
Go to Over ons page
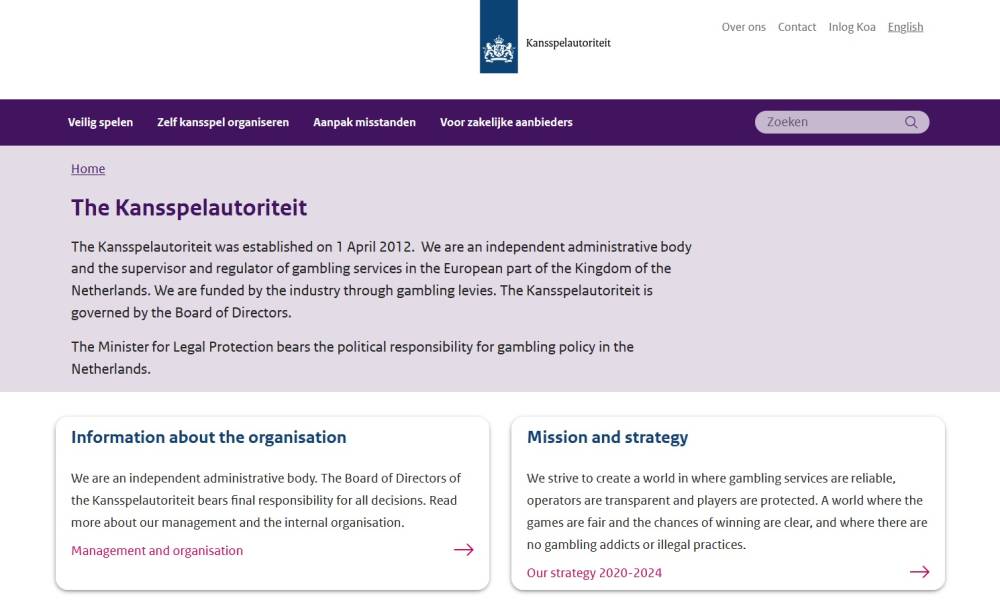(x=743, y=27)
